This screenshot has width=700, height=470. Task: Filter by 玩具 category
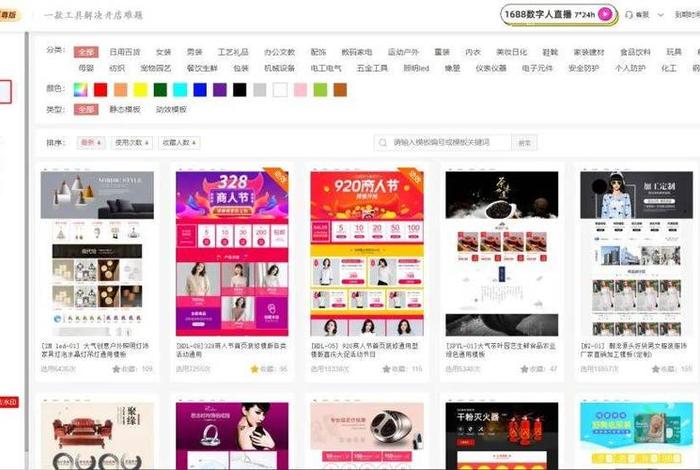674,52
